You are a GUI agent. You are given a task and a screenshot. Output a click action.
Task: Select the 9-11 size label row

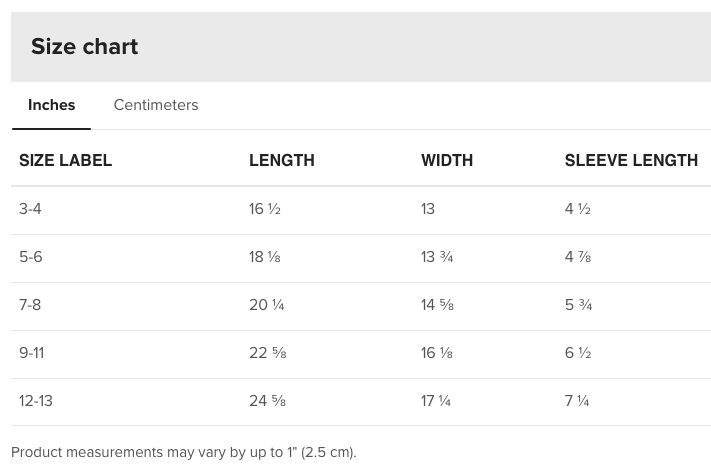click(31, 353)
